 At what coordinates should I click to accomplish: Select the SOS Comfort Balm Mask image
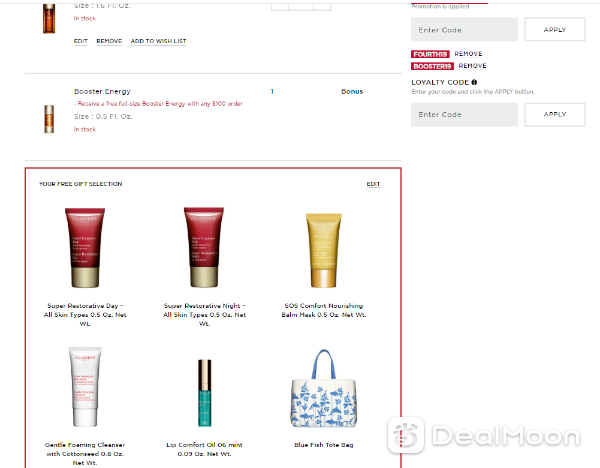[324, 250]
